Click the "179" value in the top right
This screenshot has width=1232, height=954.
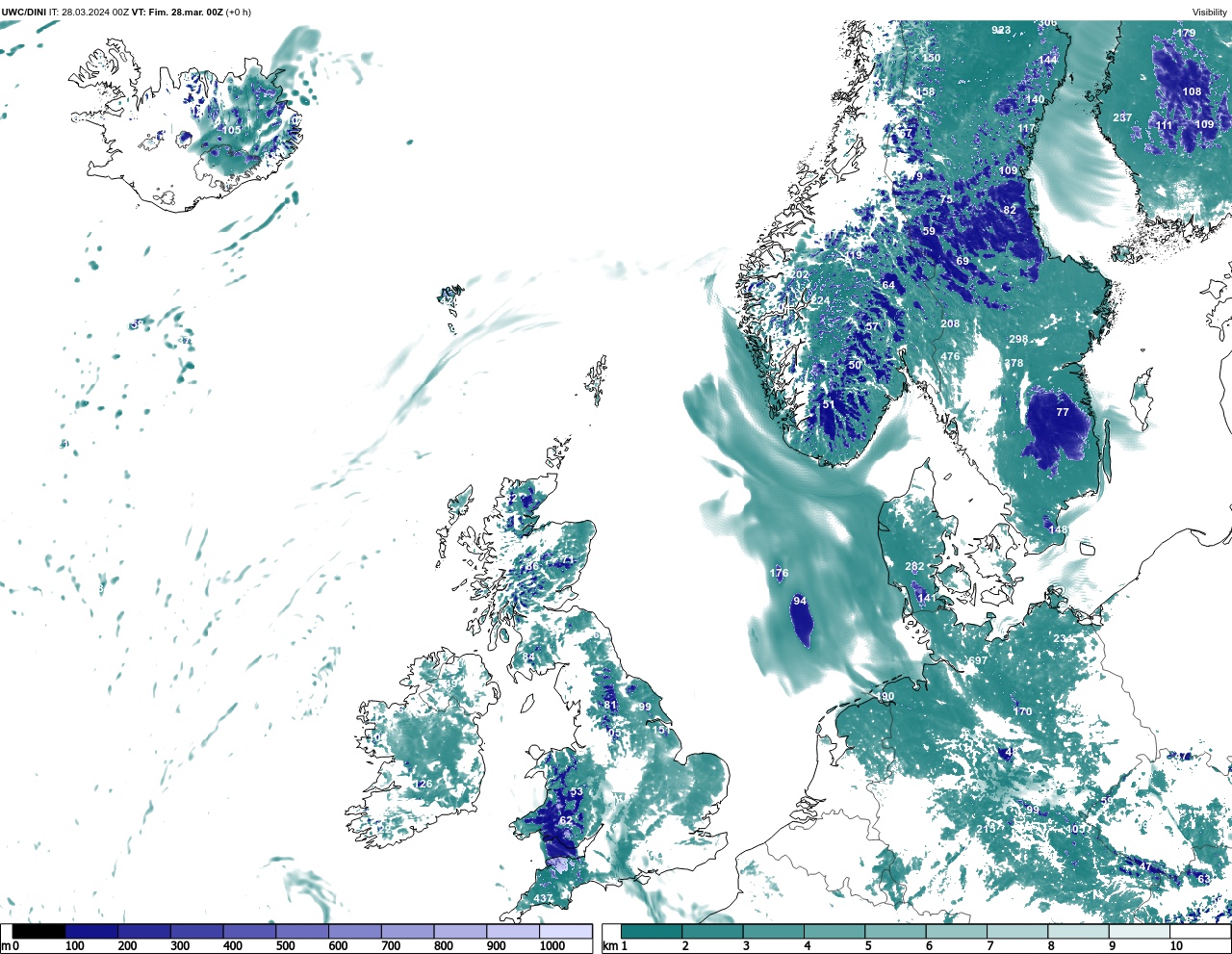[1186, 33]
